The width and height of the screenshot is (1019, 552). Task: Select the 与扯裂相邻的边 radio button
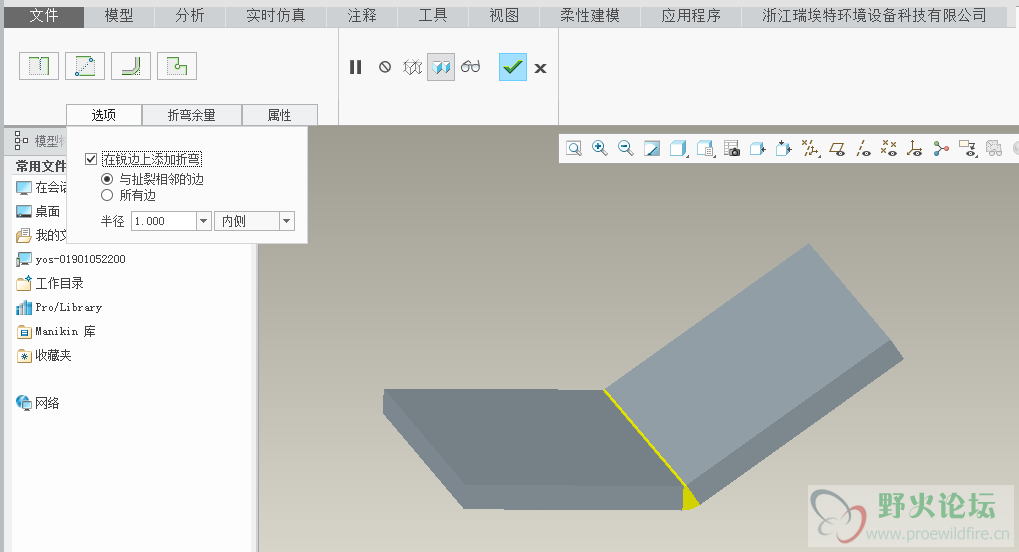[107, 179]
